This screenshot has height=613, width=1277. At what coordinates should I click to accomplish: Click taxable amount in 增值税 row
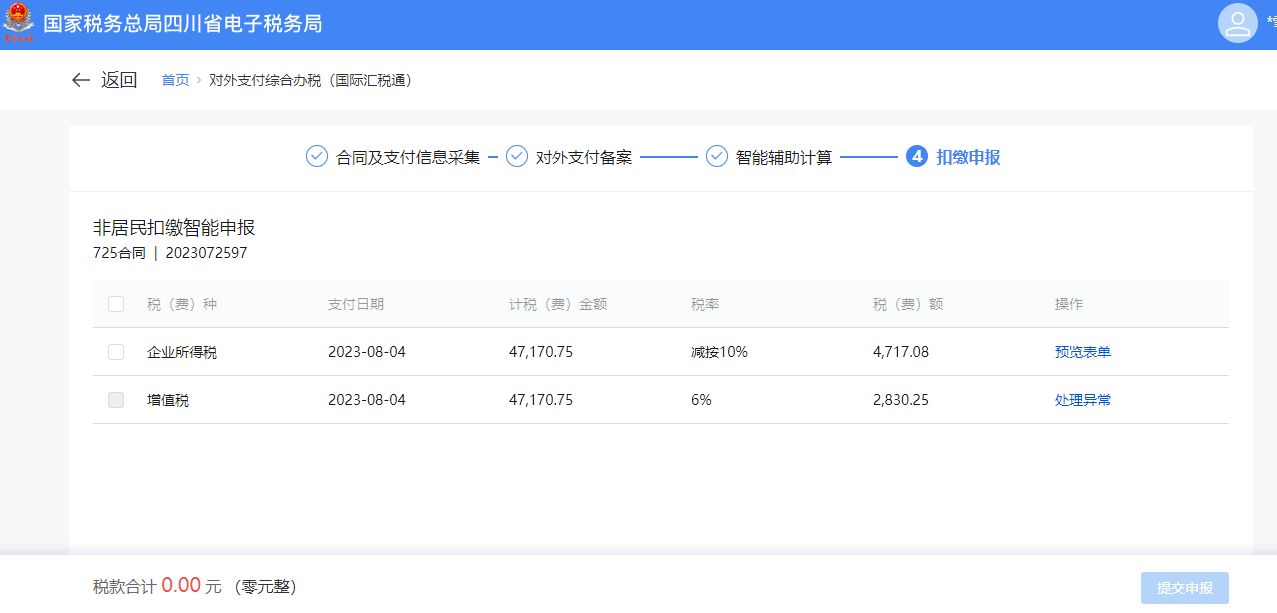[541, 400]
